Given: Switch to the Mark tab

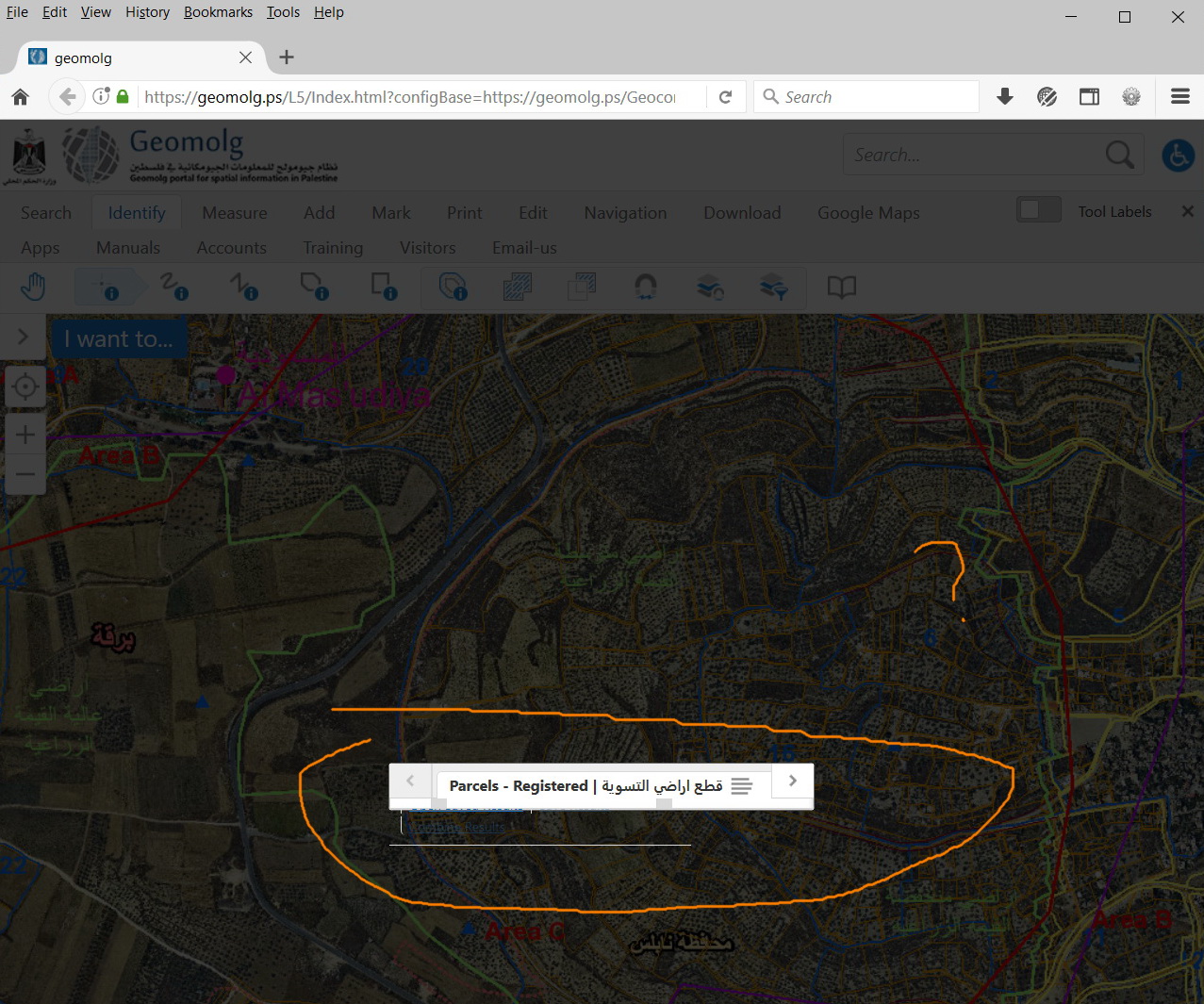Looking at the screenshot, I should tap(391, 213).
